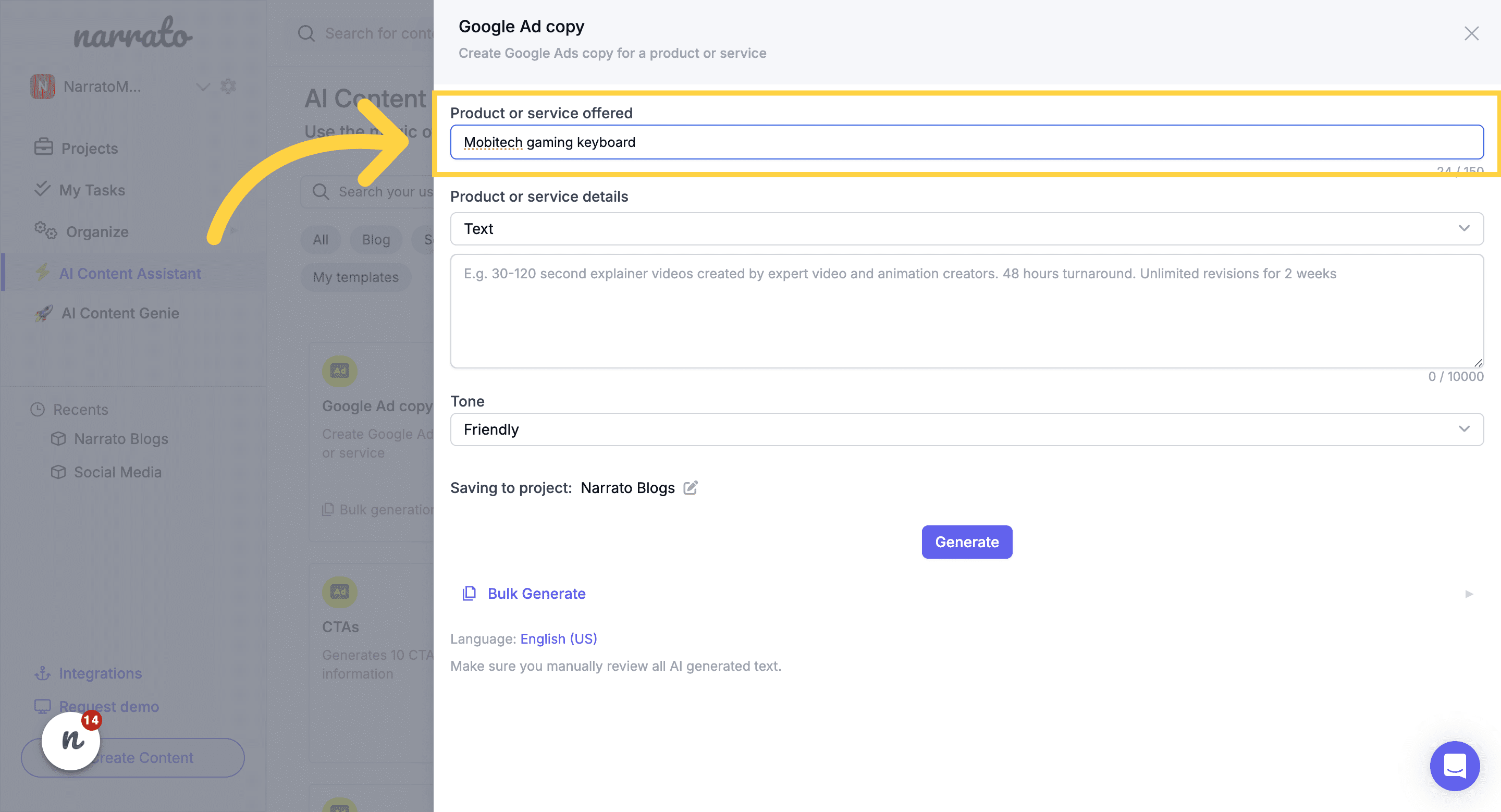Select the Blog filter tab
This screenshot has width=1501, height=812.
(x=376, y=239)
